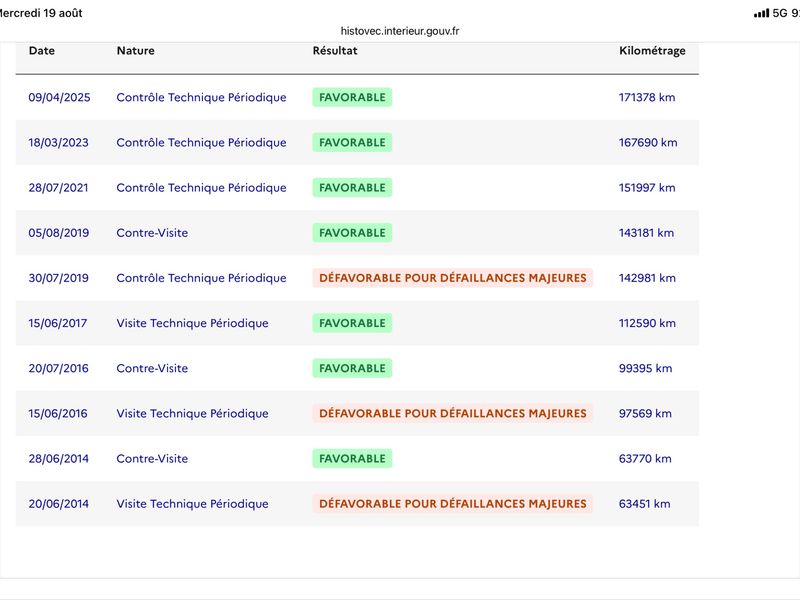The height and width of the screenshot is (600, 800).
Task: Tap the Mercredi 19 août status bar date
Action: coord(41,13)
